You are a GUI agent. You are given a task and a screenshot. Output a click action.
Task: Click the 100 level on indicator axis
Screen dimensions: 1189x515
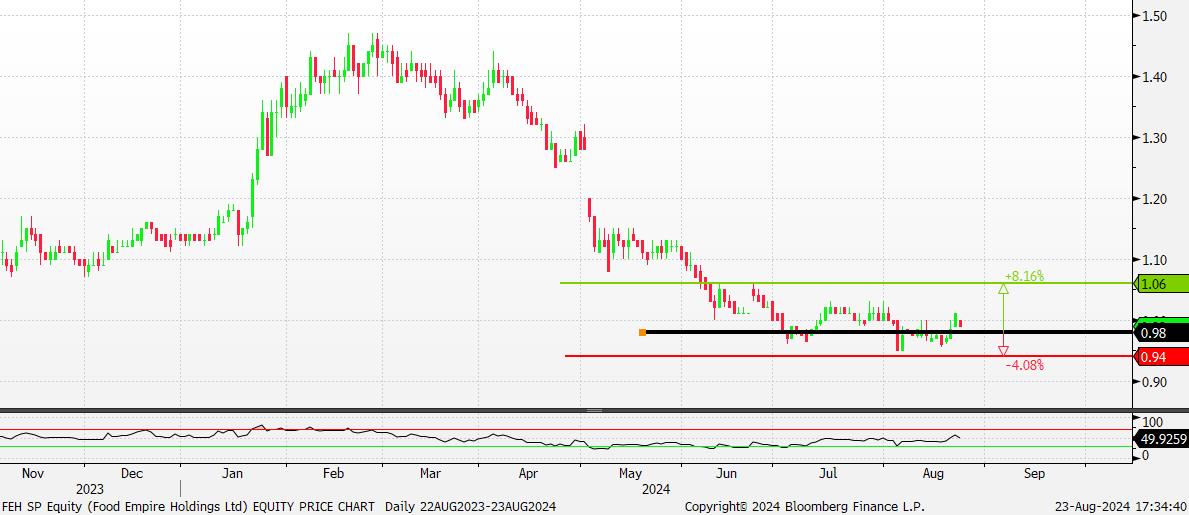tap(1151, 422)
